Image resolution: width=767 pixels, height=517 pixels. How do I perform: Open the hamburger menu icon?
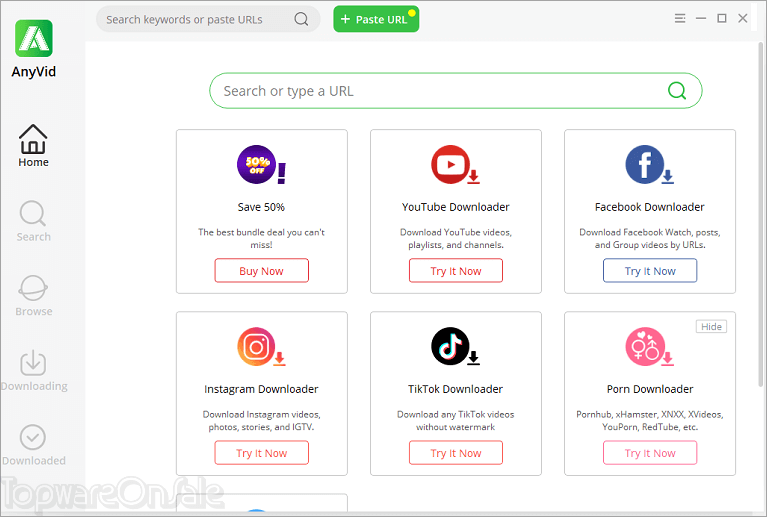point(679,18)
